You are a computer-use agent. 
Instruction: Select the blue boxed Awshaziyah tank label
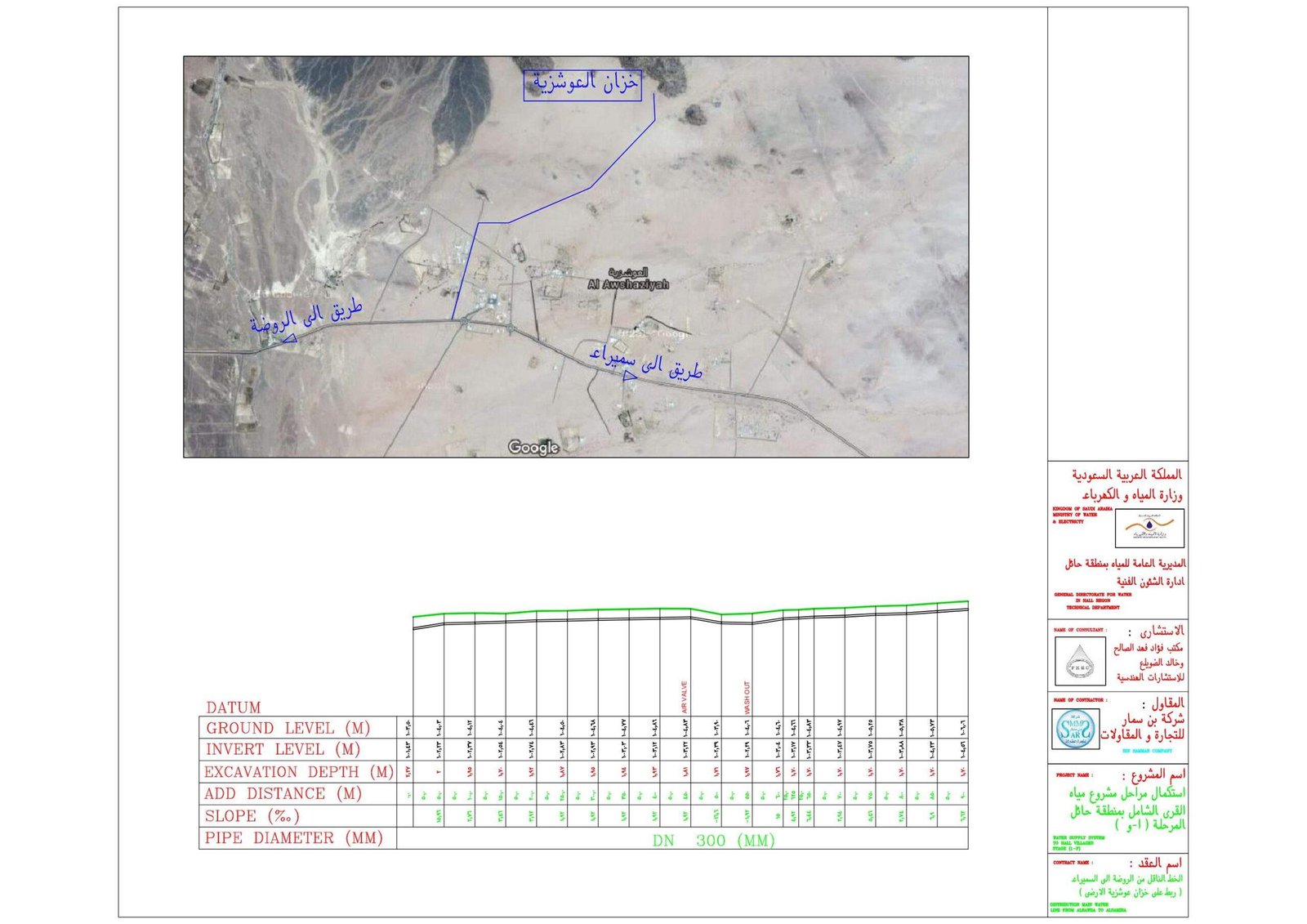(x=582, y=85)
